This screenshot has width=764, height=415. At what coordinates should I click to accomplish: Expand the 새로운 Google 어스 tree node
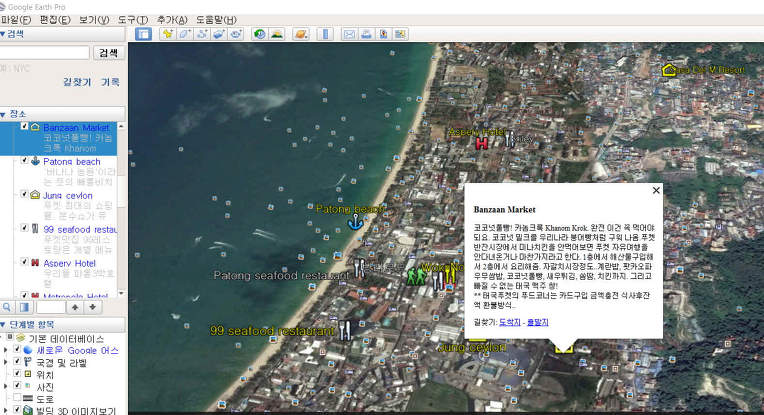pyautogui.click(x=6, y=350)
